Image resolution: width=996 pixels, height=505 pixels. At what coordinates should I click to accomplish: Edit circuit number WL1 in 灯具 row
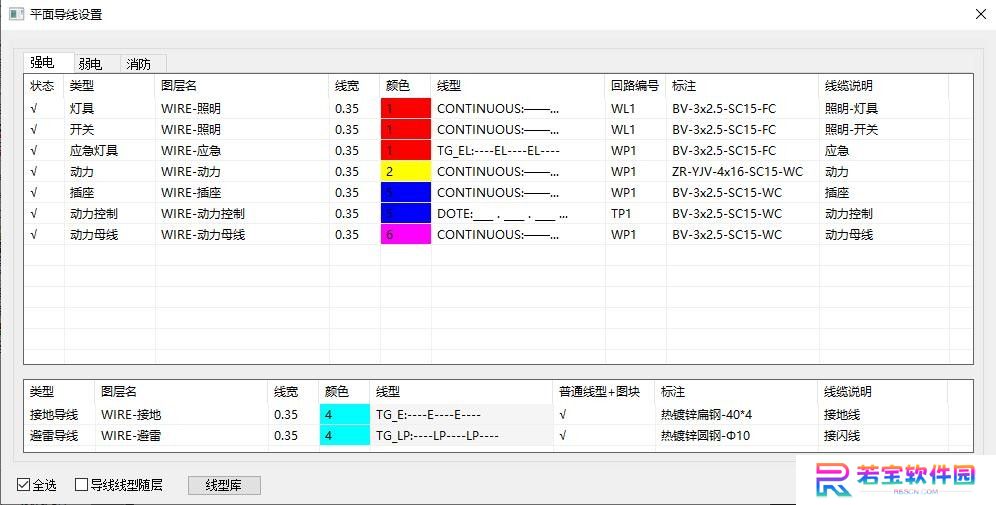(623, 109)
